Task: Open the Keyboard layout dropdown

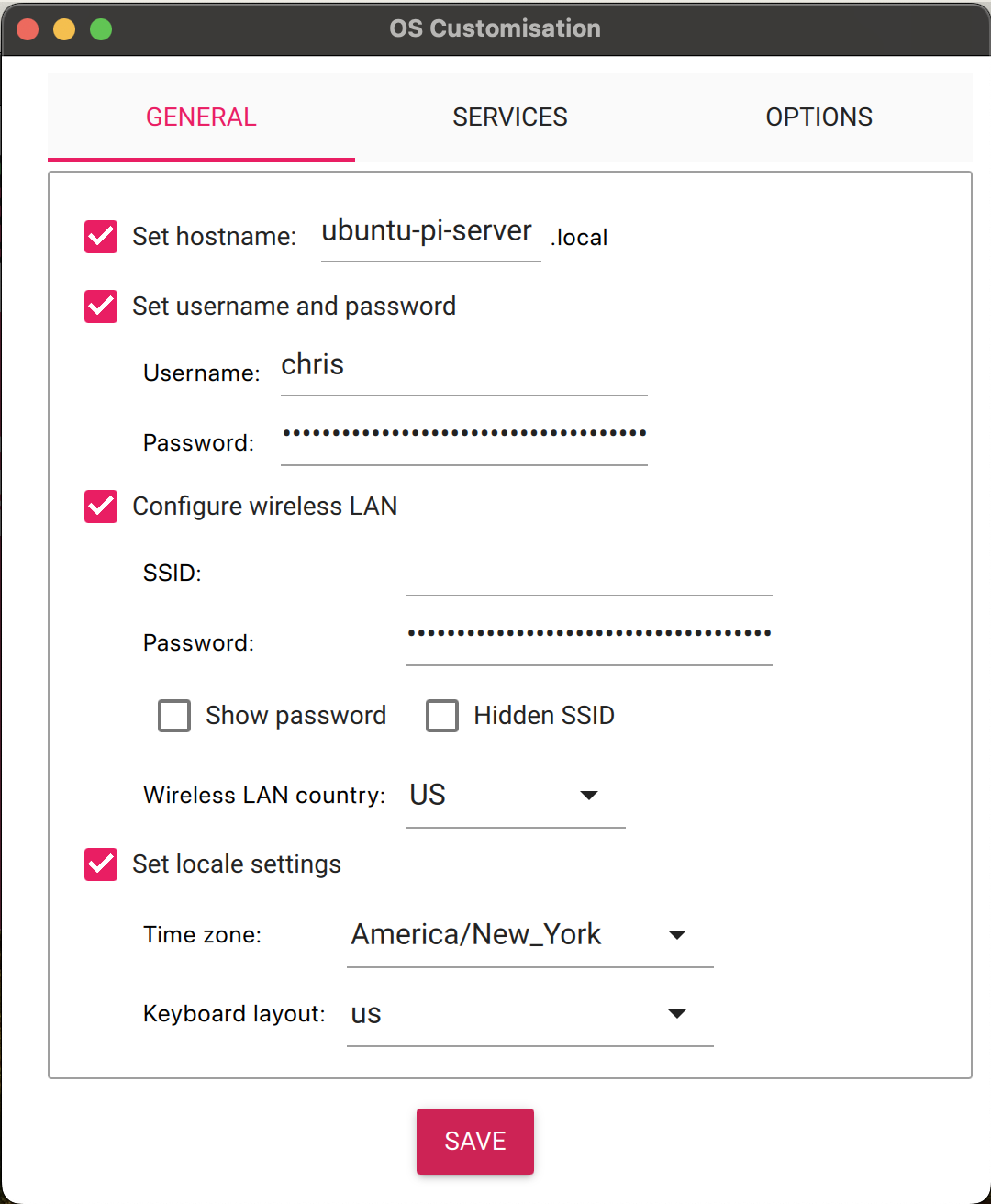Action: 677,1014
